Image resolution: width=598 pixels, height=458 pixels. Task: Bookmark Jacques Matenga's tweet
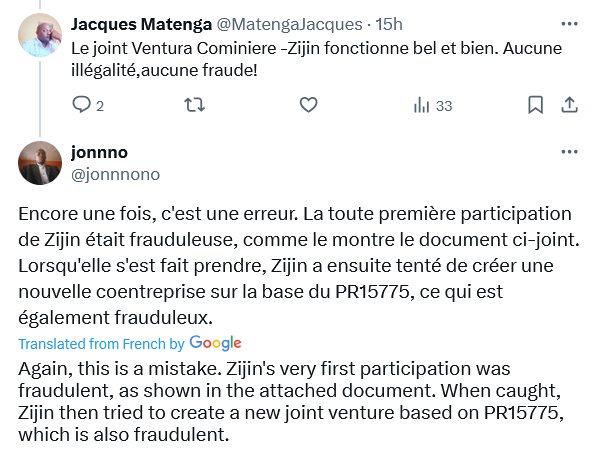point(535,105)
